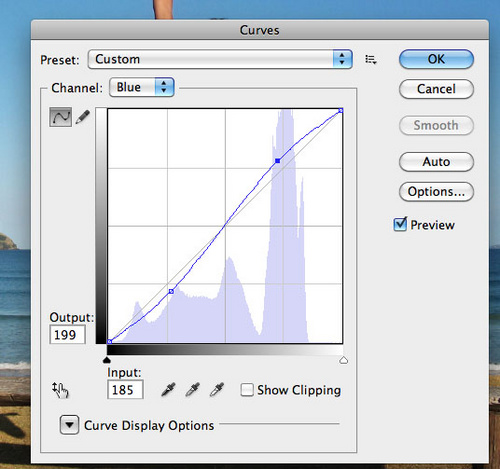Expand Curve Display Options
The height and width of the screenshot is (469, 500).
pos(69,425)
